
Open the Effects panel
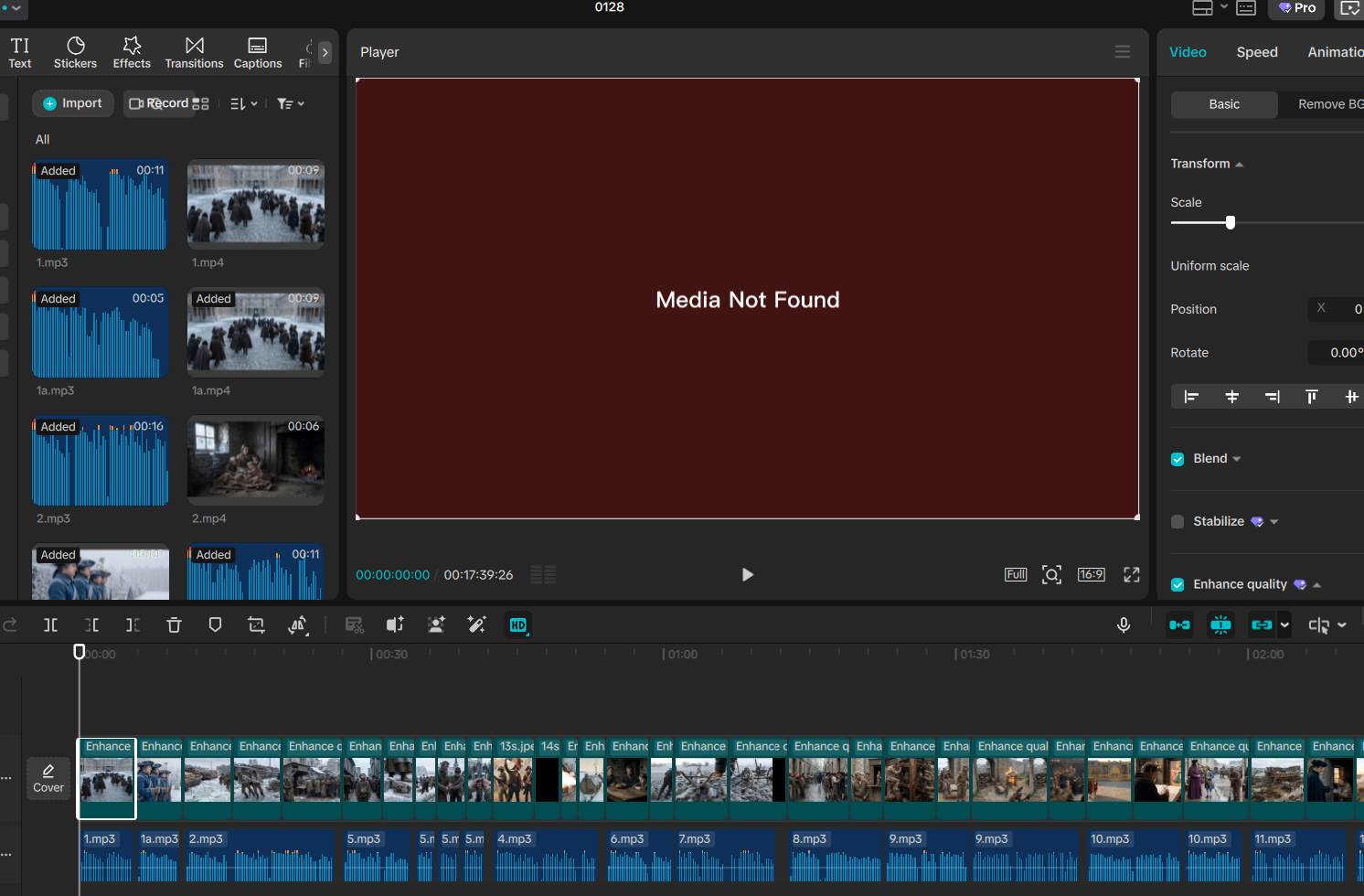pos(132,52)
